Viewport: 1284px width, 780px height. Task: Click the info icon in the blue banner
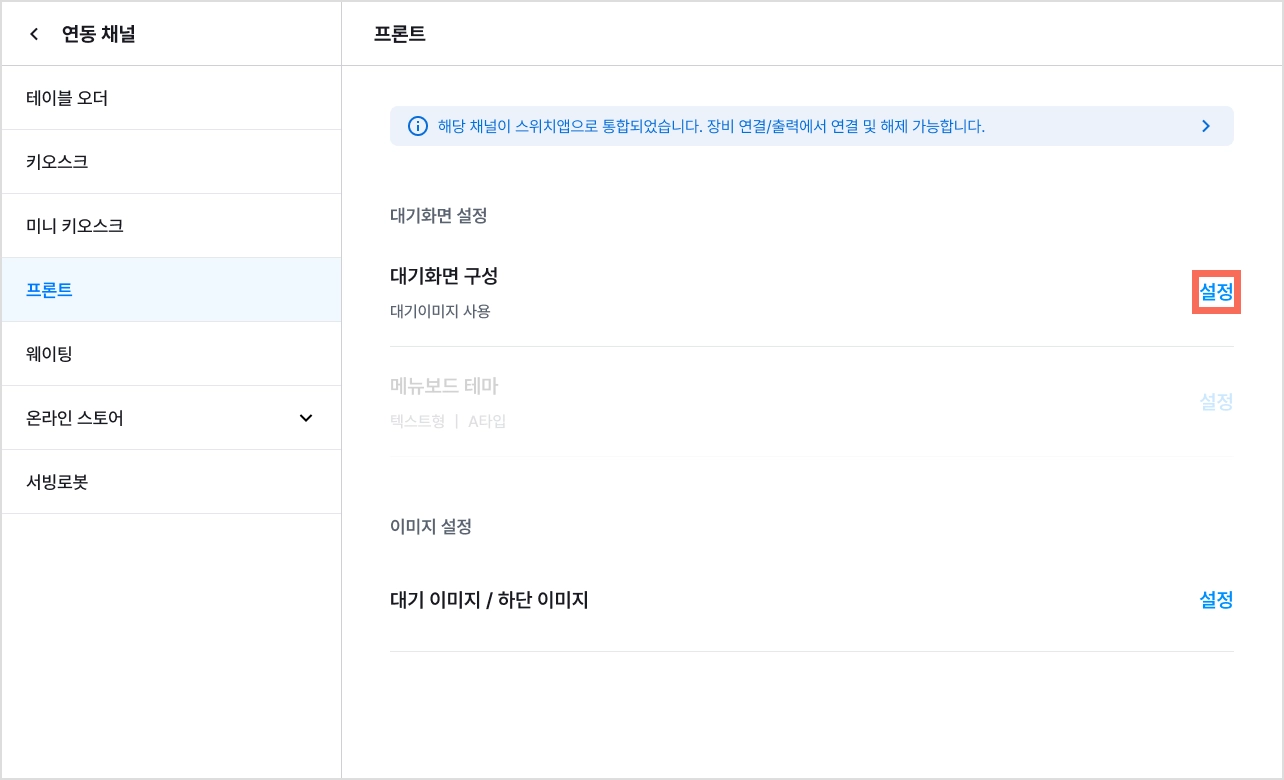[418, 126]
